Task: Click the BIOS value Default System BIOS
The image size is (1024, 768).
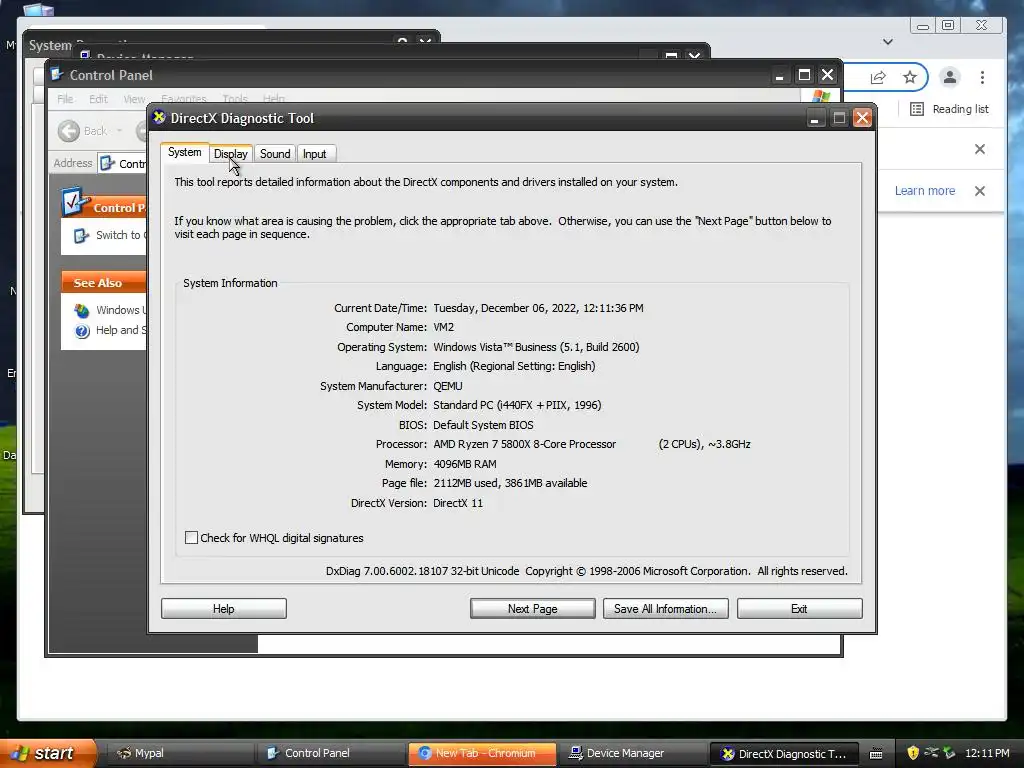Action: (483, 424)
